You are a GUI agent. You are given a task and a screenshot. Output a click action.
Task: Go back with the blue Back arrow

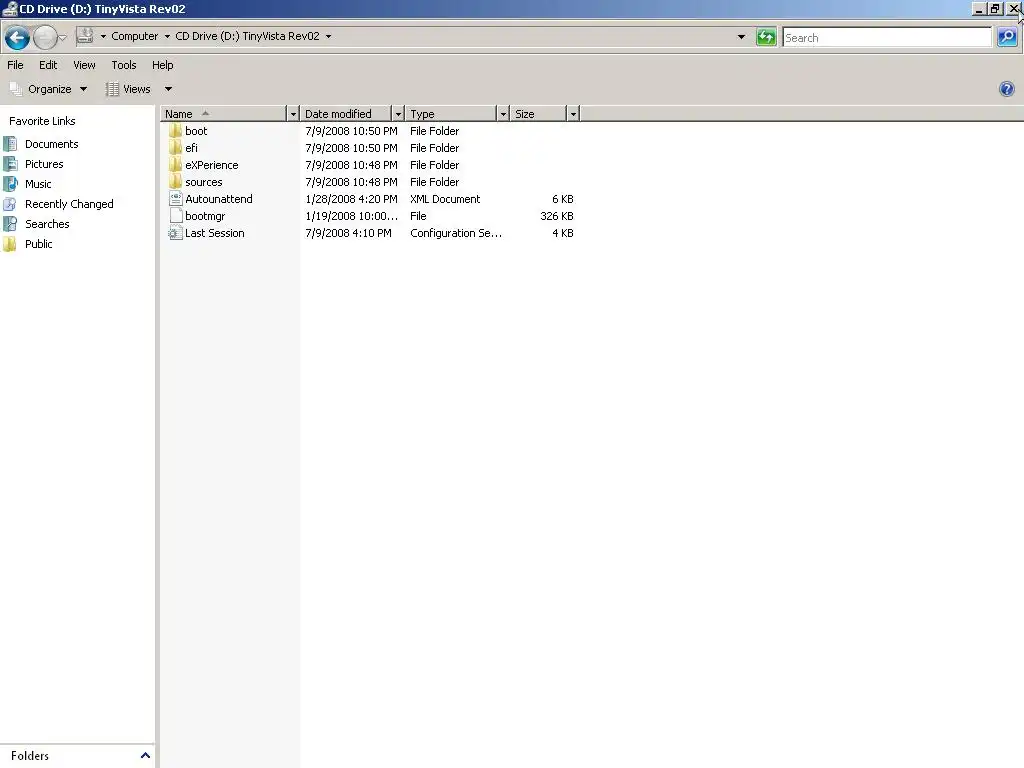[17, 37]
